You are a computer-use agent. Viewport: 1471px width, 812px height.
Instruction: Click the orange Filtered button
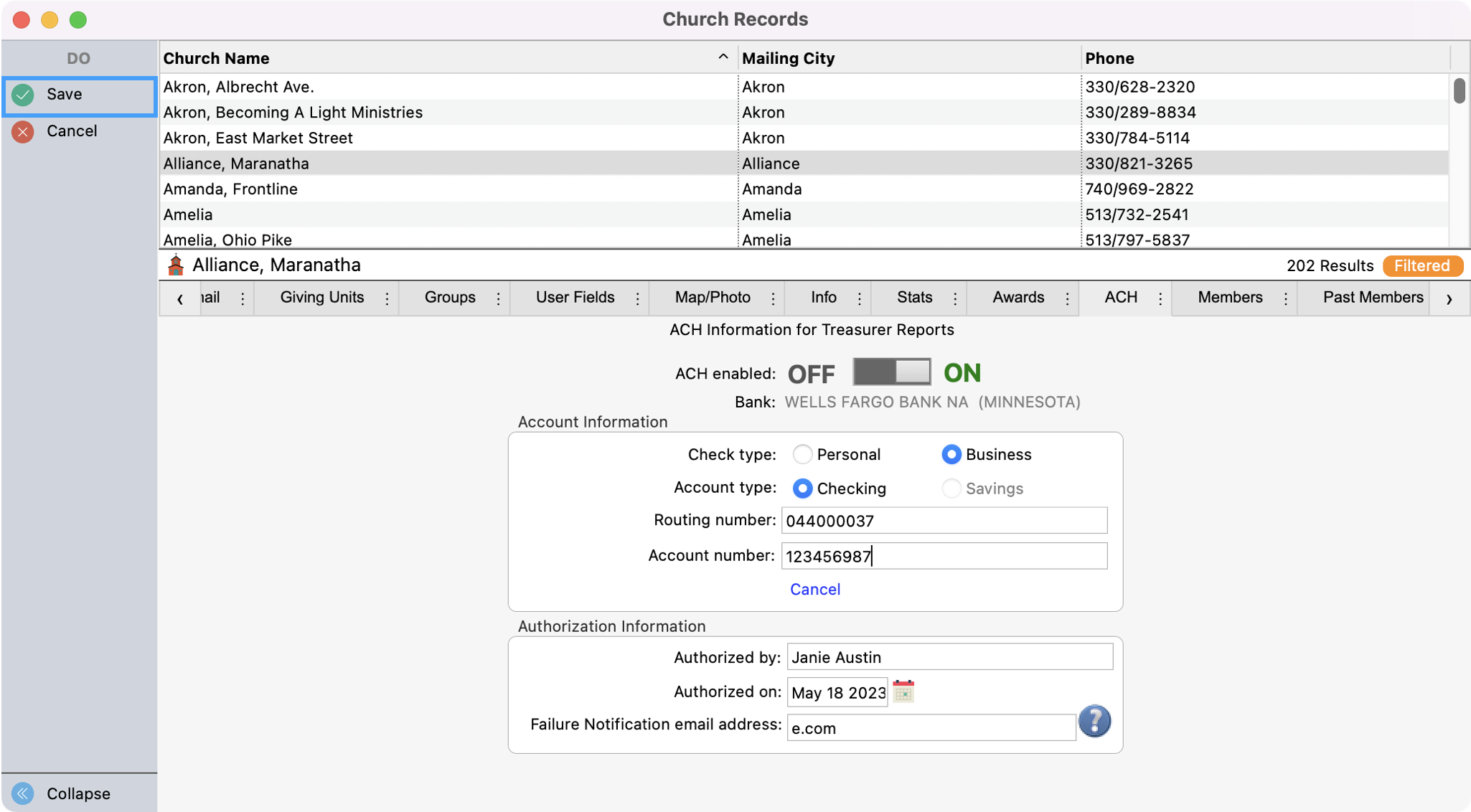point(1421,265)
